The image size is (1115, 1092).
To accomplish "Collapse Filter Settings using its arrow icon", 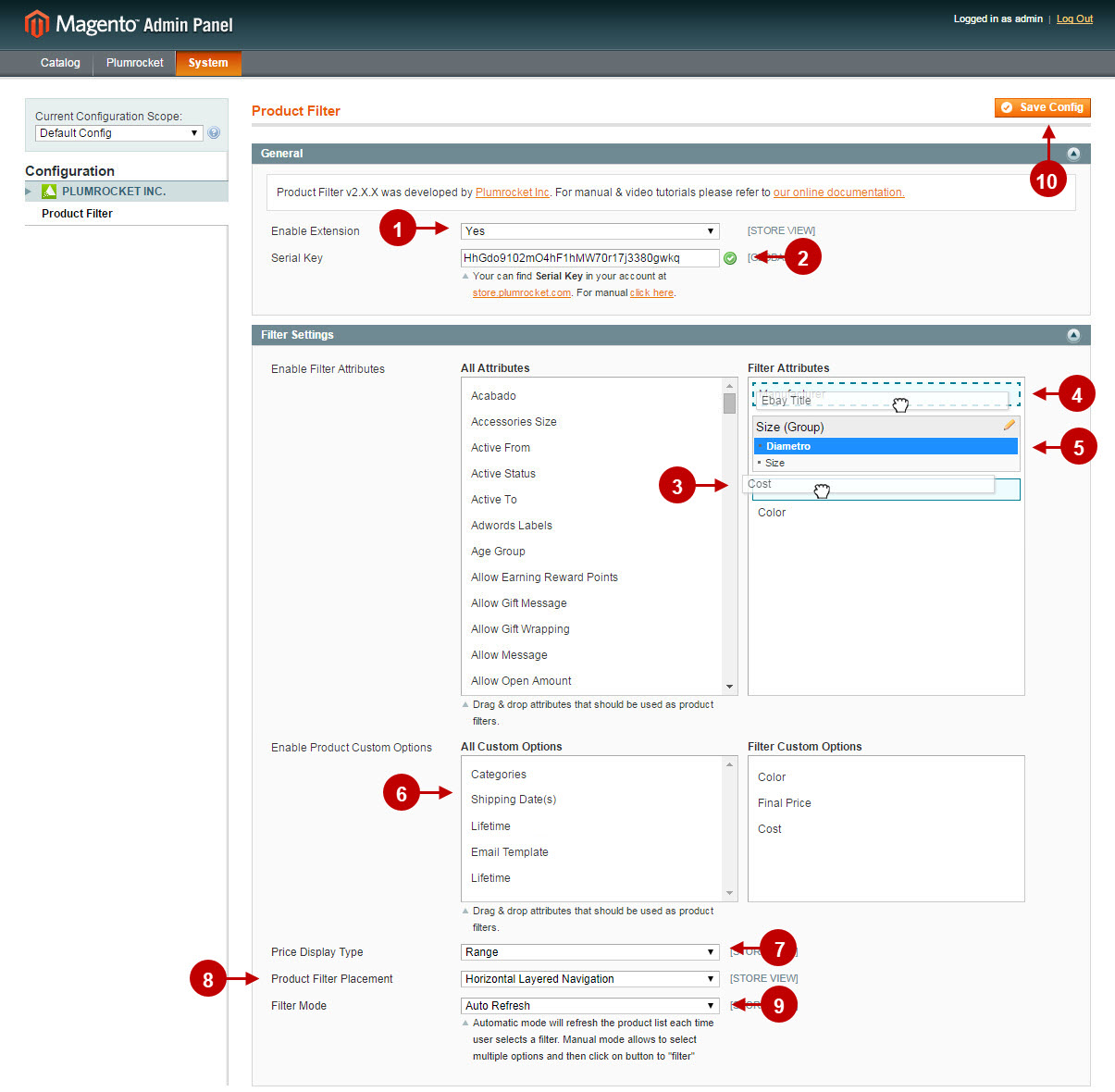I will 1073,335.
